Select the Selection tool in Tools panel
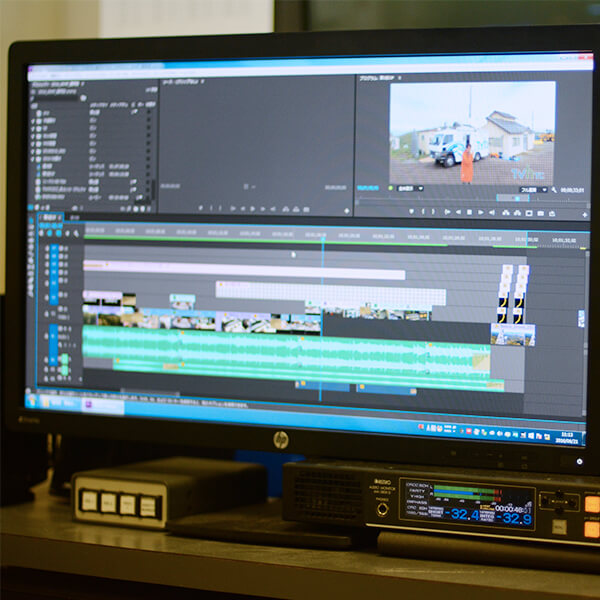Viewport: 600px width, 600px height. [31, 221]
